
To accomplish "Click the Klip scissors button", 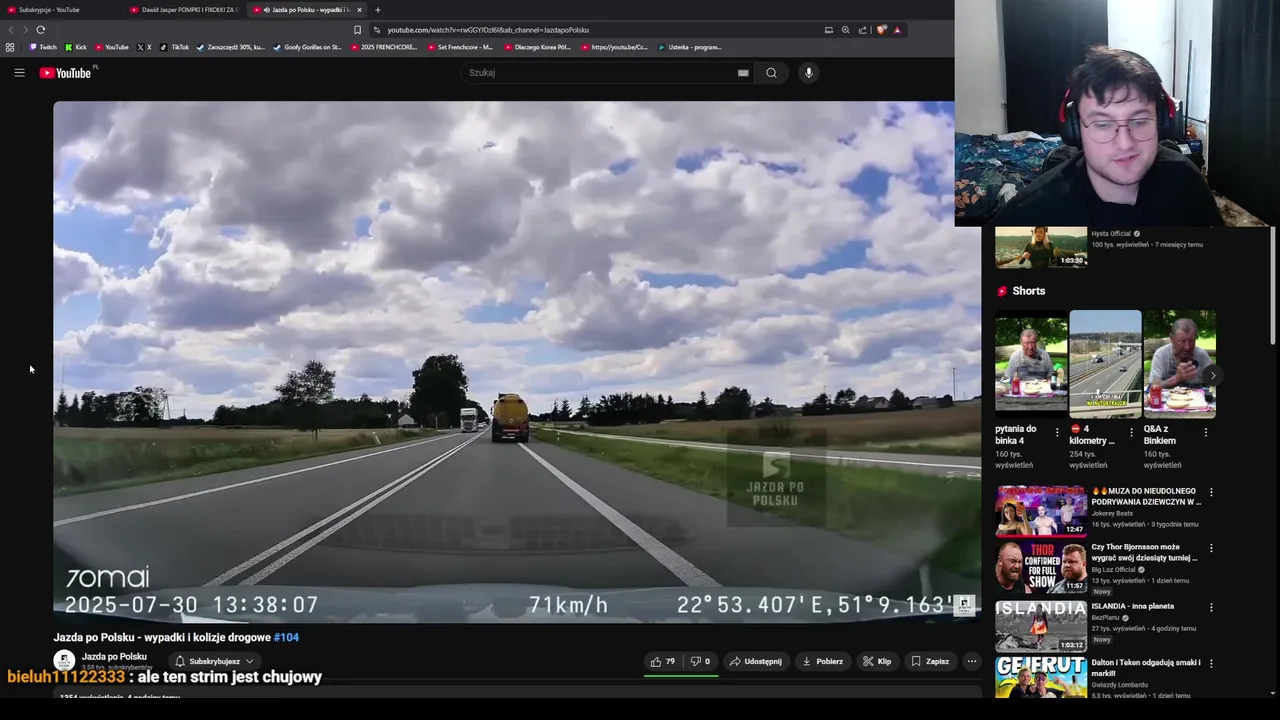I will pos(877,661).
